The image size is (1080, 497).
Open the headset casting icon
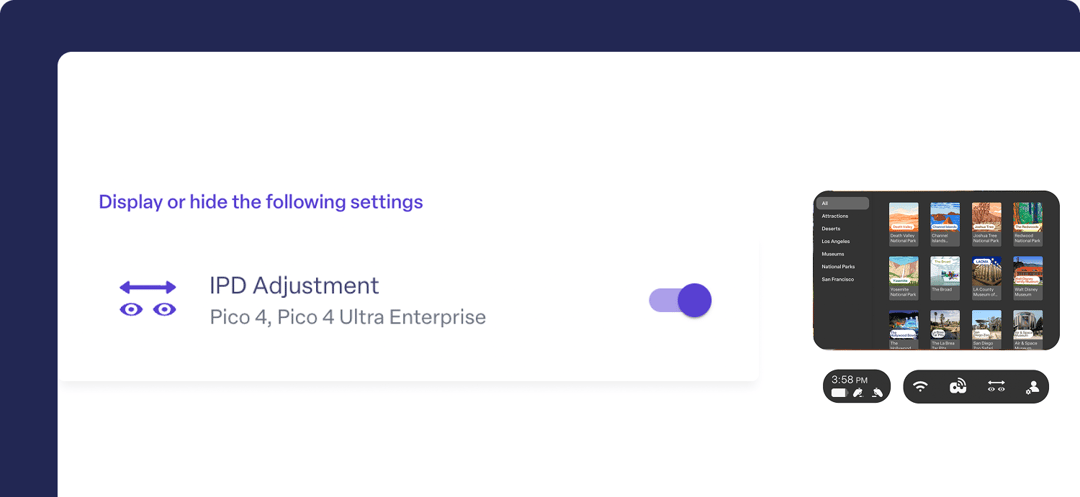[x=958, y=386]
